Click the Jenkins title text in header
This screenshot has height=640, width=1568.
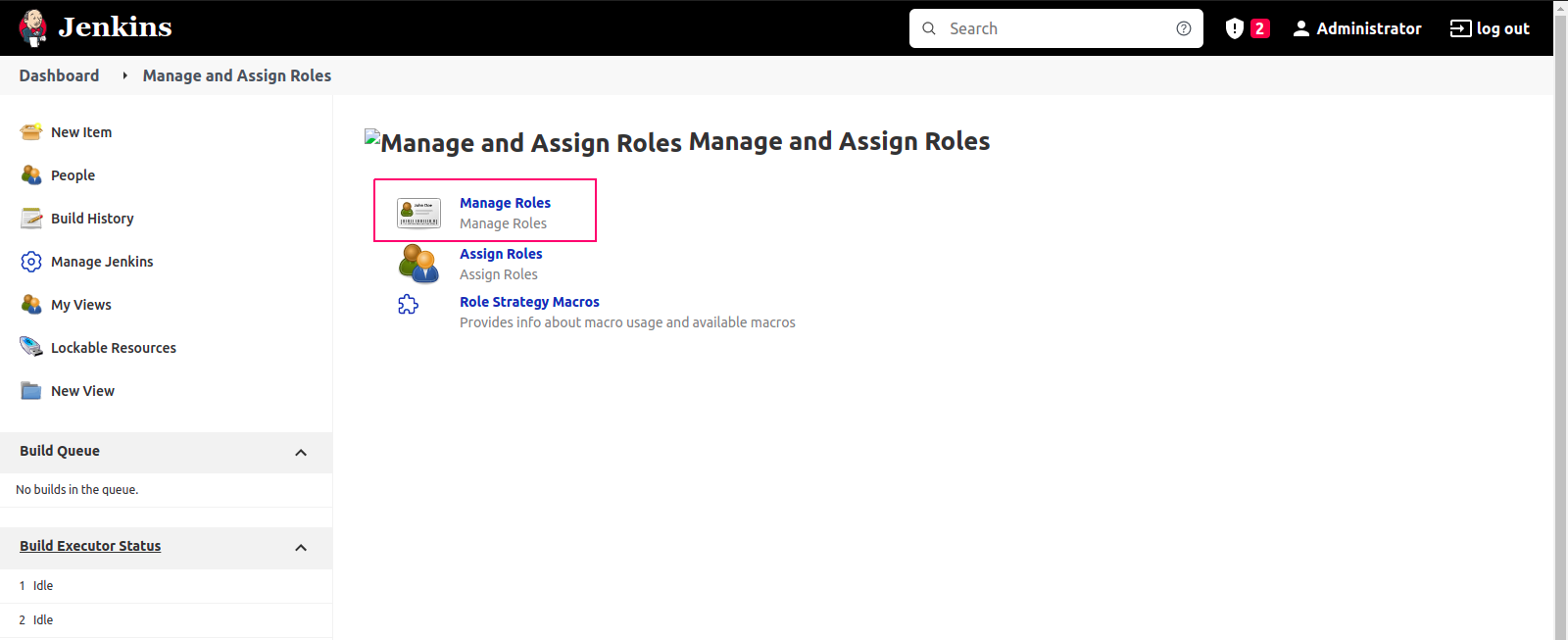point(115,27)
